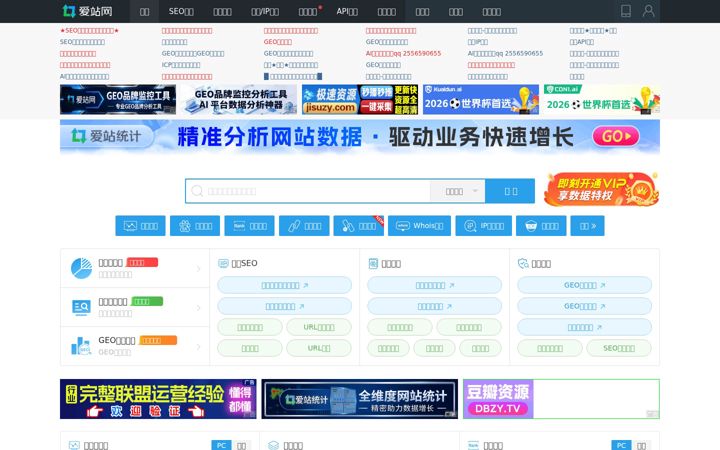Select the GEO bar chart icon entry
The width and height of the screenshot is (720, 450).
[135, 346]
